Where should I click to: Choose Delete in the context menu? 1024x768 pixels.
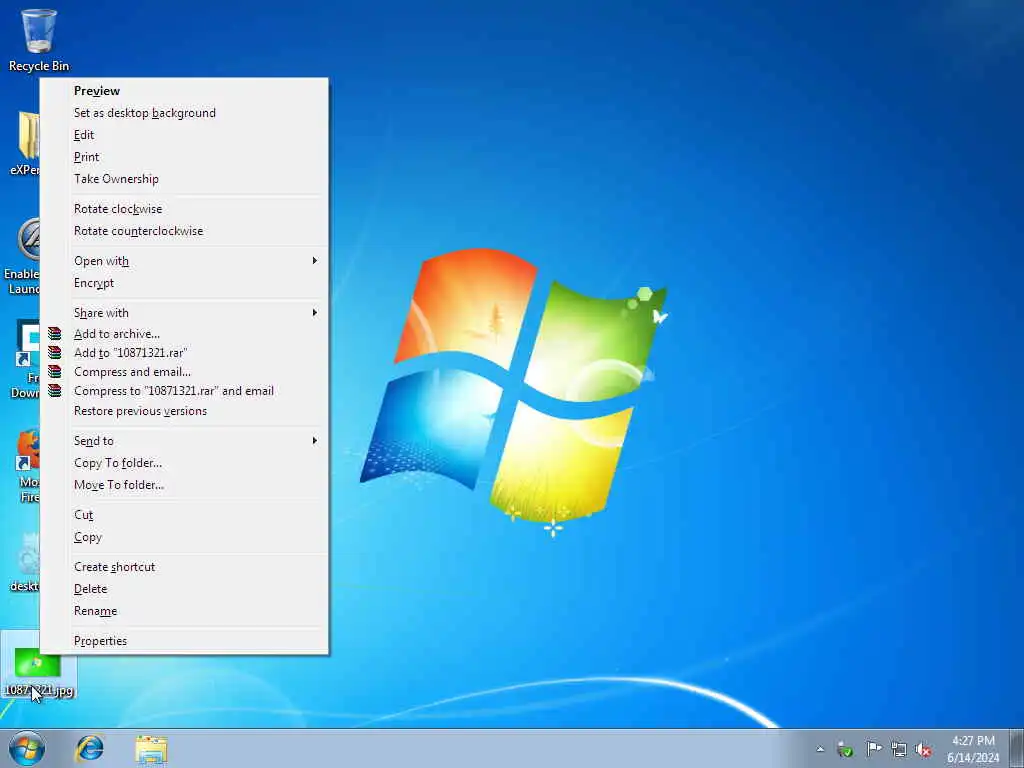tap(184, 589)
